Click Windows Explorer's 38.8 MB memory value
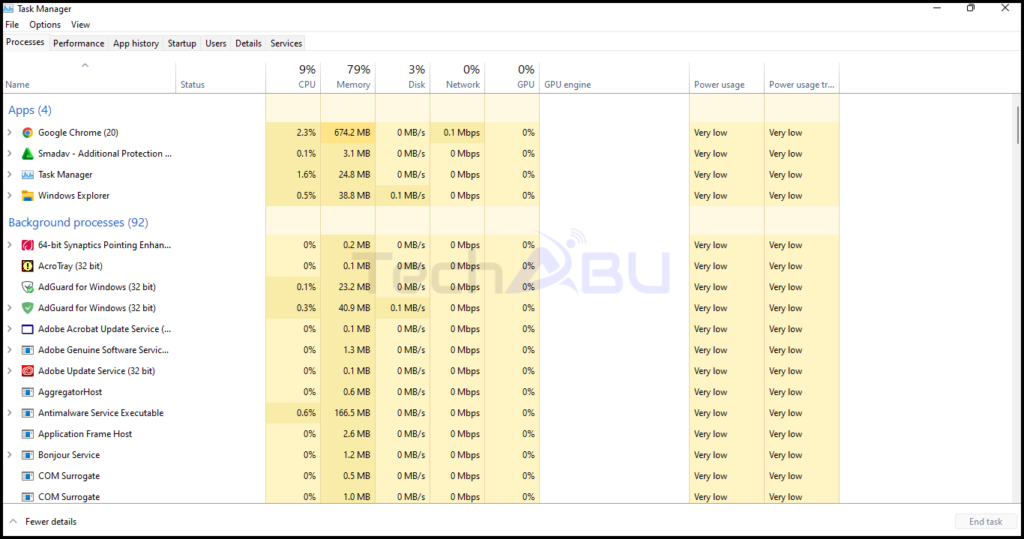 355,195
